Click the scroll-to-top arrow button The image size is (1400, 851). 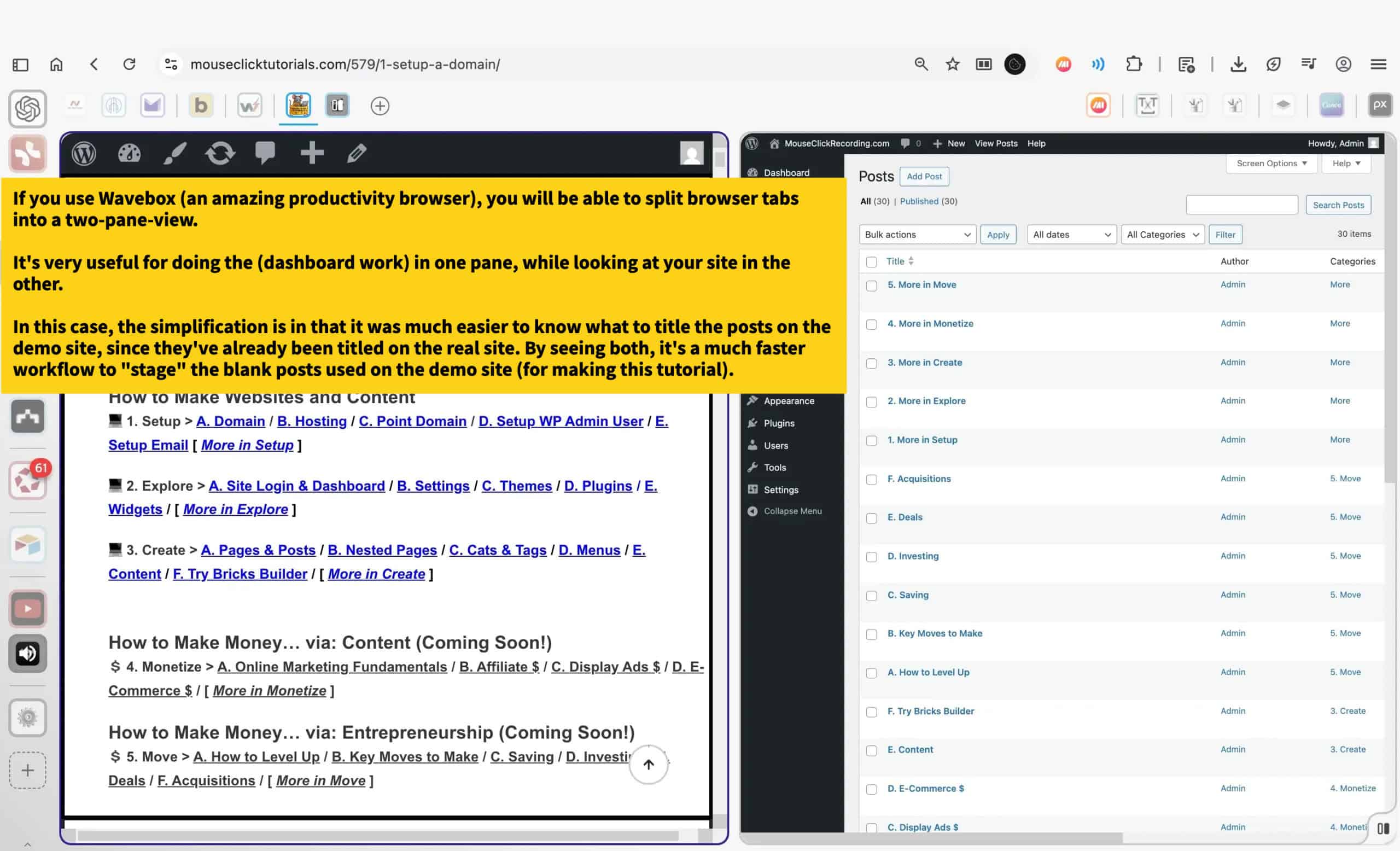point(648,764)
